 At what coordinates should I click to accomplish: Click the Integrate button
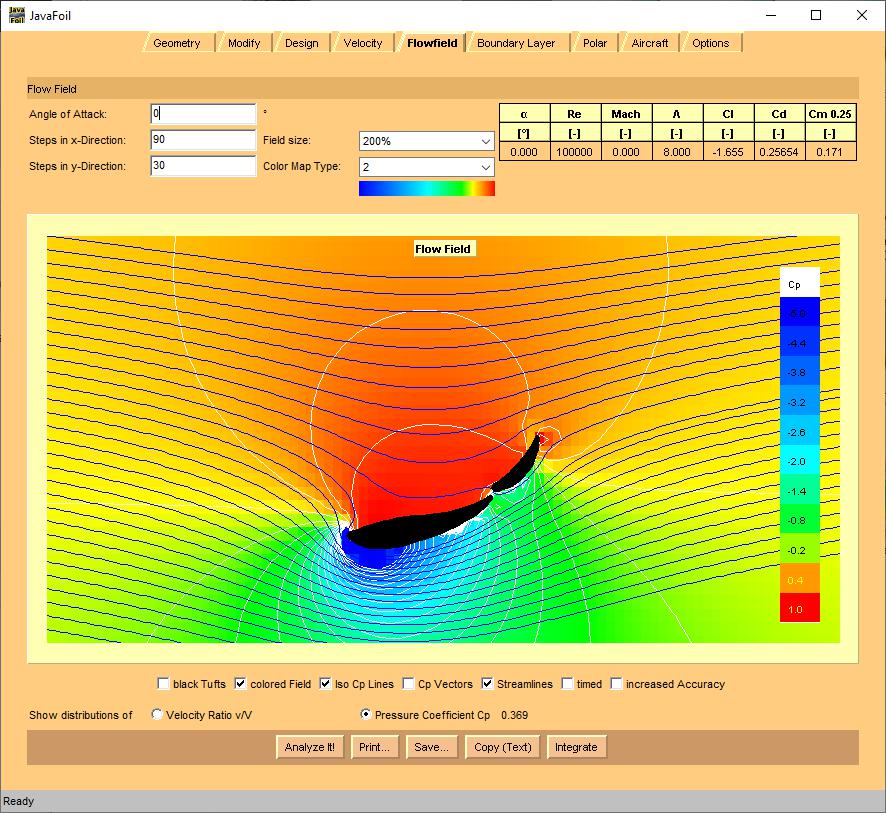(576, 747)
